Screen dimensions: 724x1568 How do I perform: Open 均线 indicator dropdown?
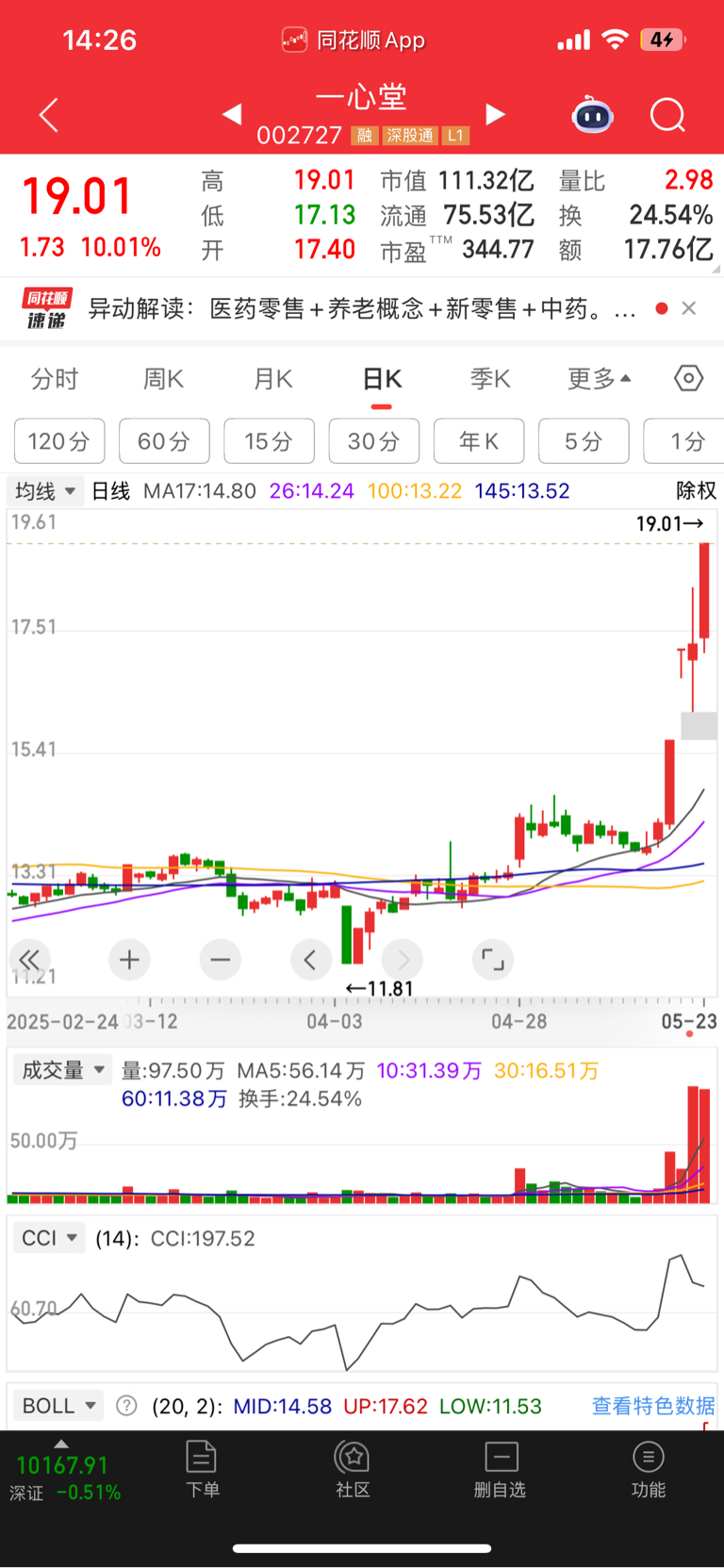45,491
